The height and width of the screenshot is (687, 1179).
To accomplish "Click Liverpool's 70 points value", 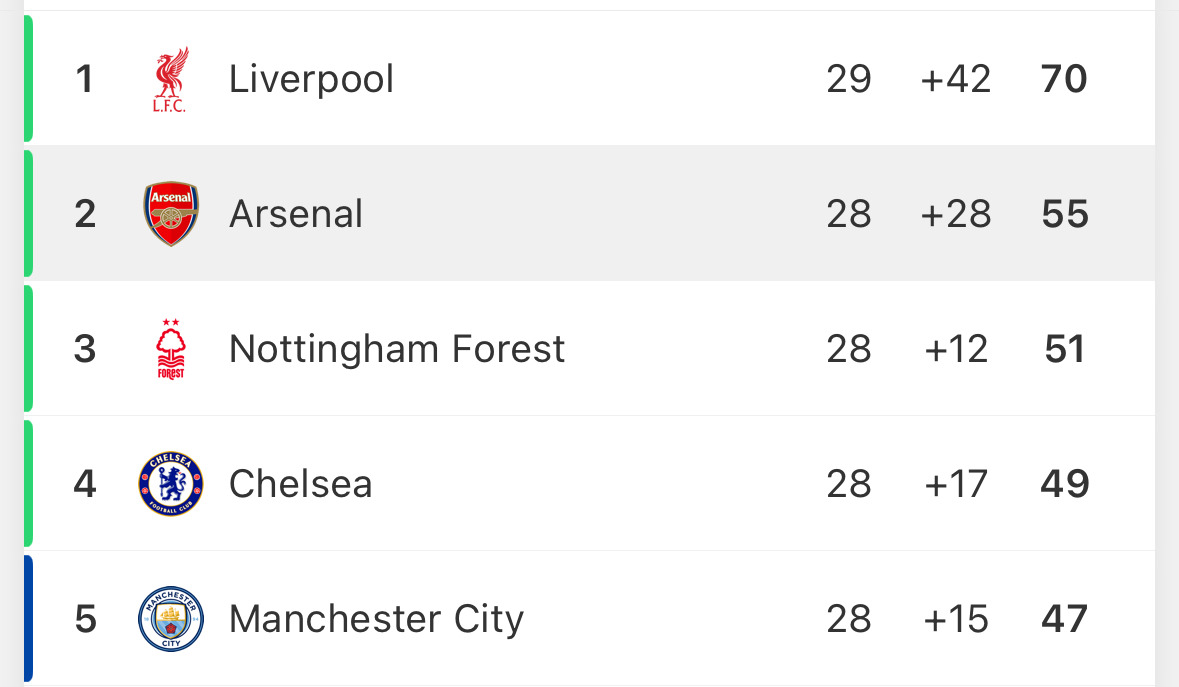I will (x=1064, y=79).
